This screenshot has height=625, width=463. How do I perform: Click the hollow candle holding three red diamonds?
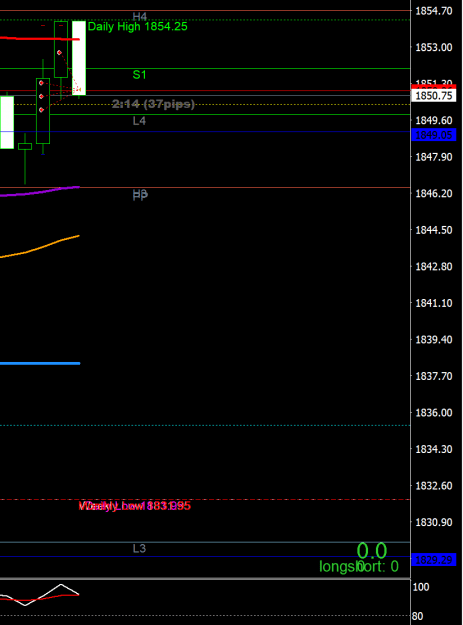click(x=43, y=111)
